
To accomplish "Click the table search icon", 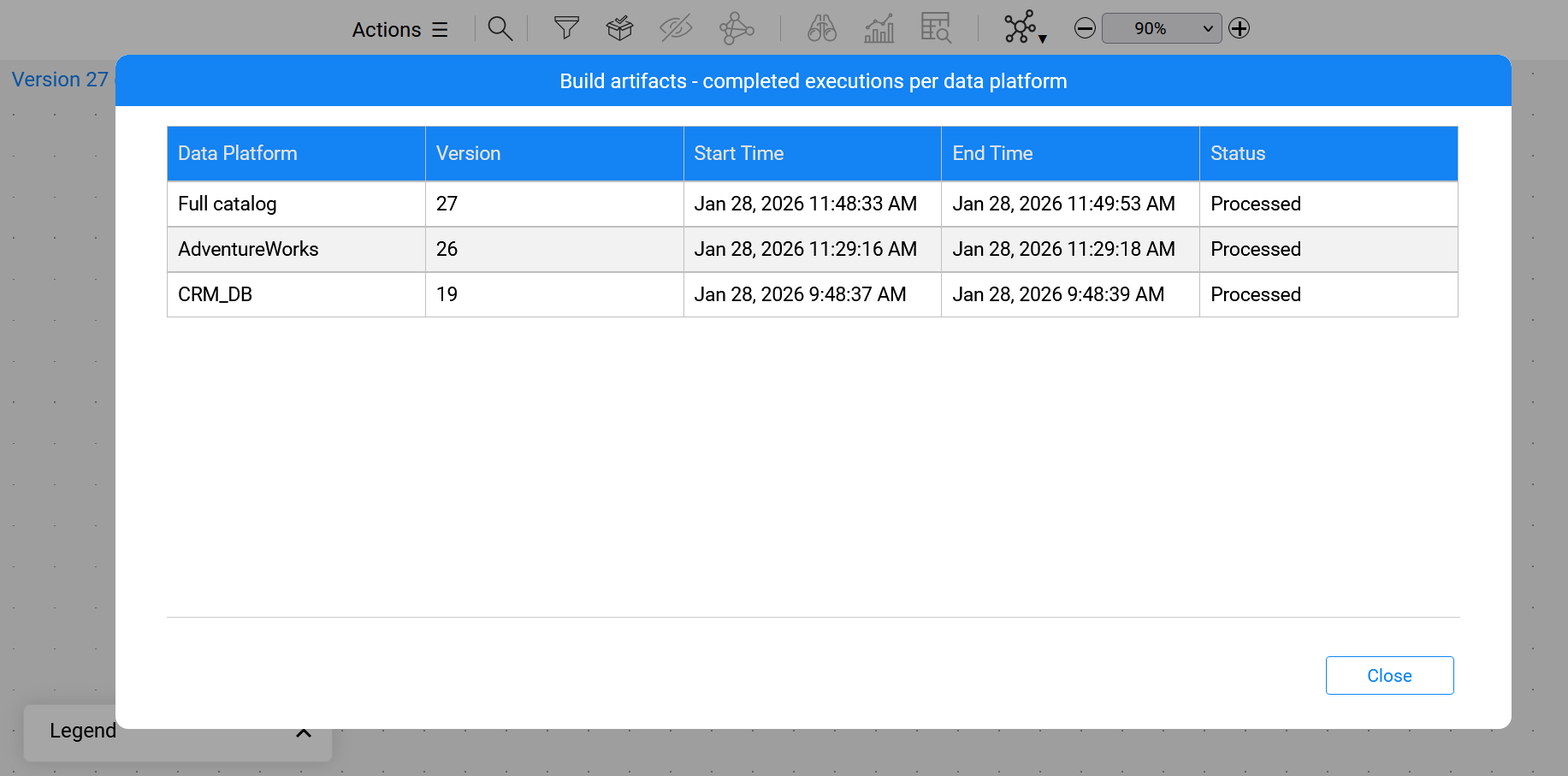I will click(936, 29).
